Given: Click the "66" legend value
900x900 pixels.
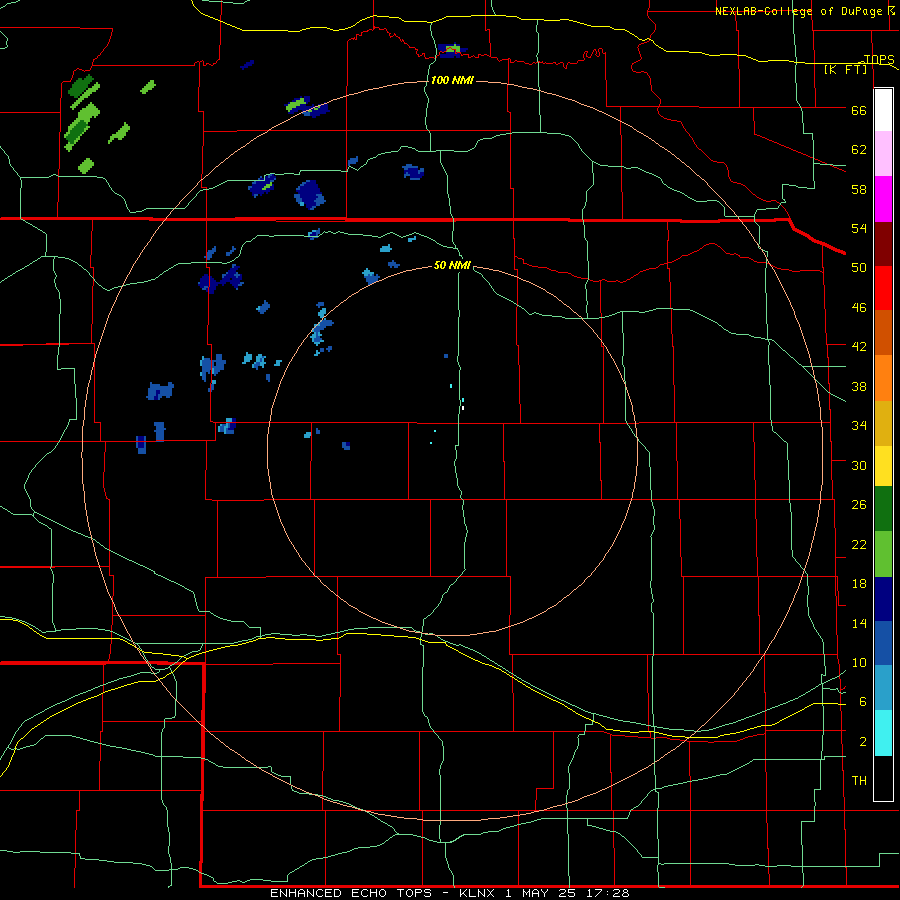Looking at the screenshot, I should [859, 111].
